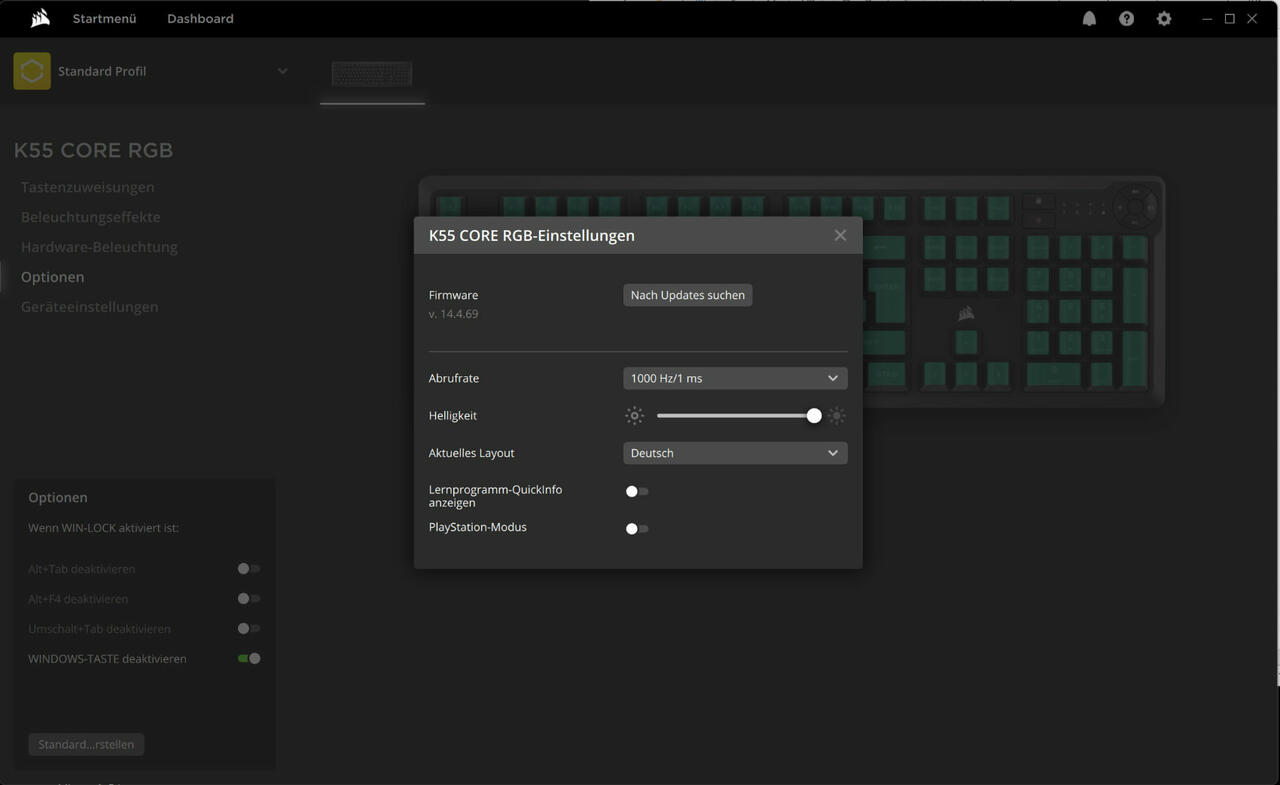Select Hardware-Beleuchtung in sidebar
The image size is (1280, 785).
tap(99, 247)
